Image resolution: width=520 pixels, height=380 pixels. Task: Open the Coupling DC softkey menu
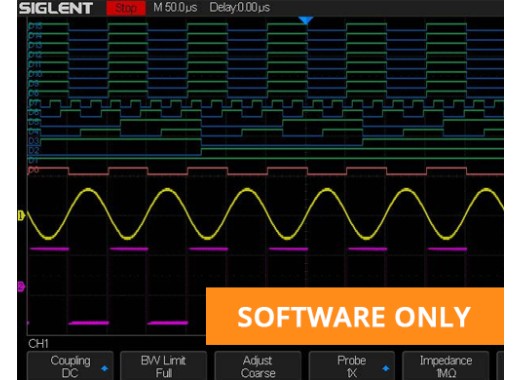(70, 366)
